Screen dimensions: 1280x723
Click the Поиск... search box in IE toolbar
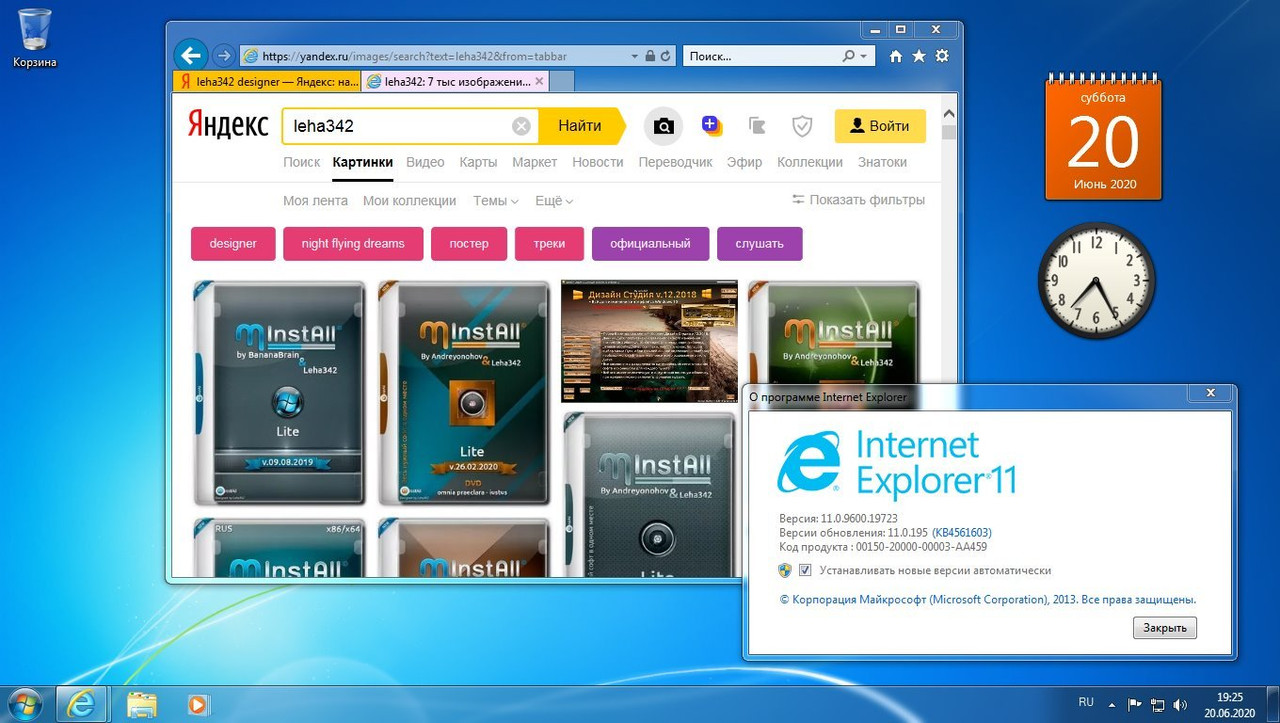click(x=762, y=56)
